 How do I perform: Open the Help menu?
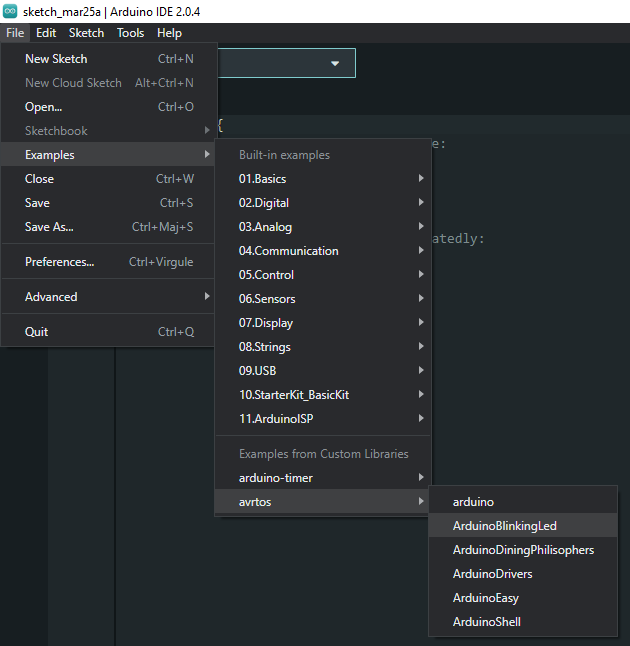pyautogui.click(x=169, y=33)
